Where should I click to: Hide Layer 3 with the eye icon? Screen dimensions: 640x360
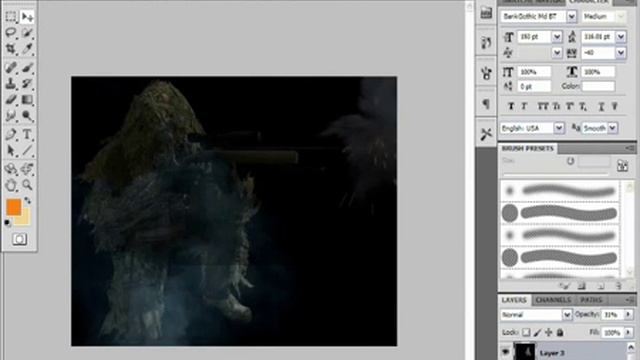click(506, 352)
